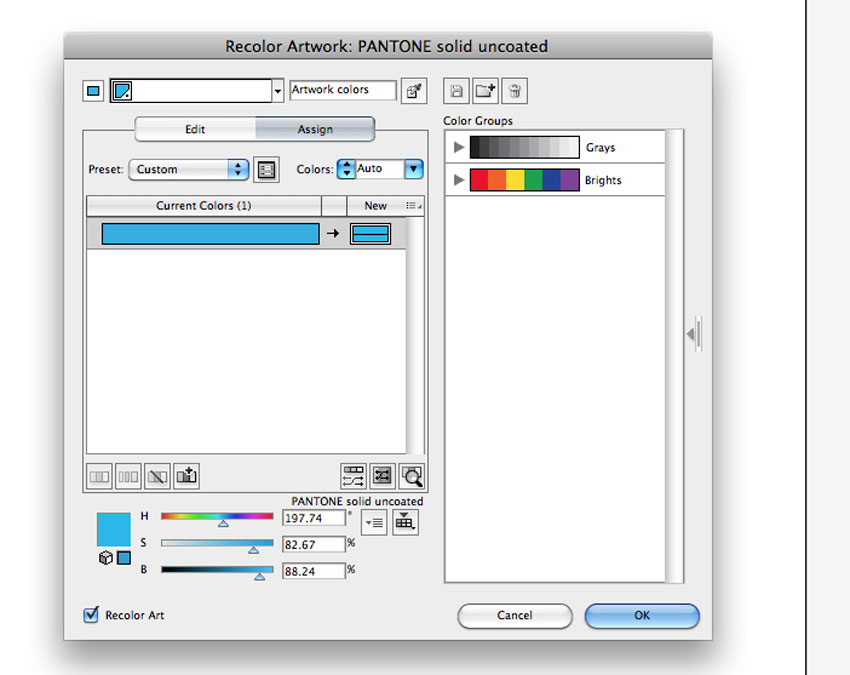Open the color mode menu icon
Viewport: 850px width, 675px height.
374,523
